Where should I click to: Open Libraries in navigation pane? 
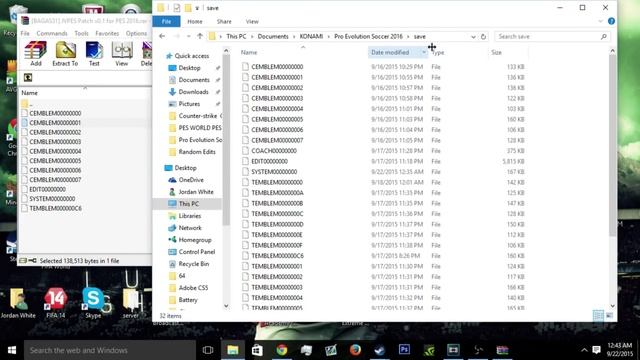185,216
